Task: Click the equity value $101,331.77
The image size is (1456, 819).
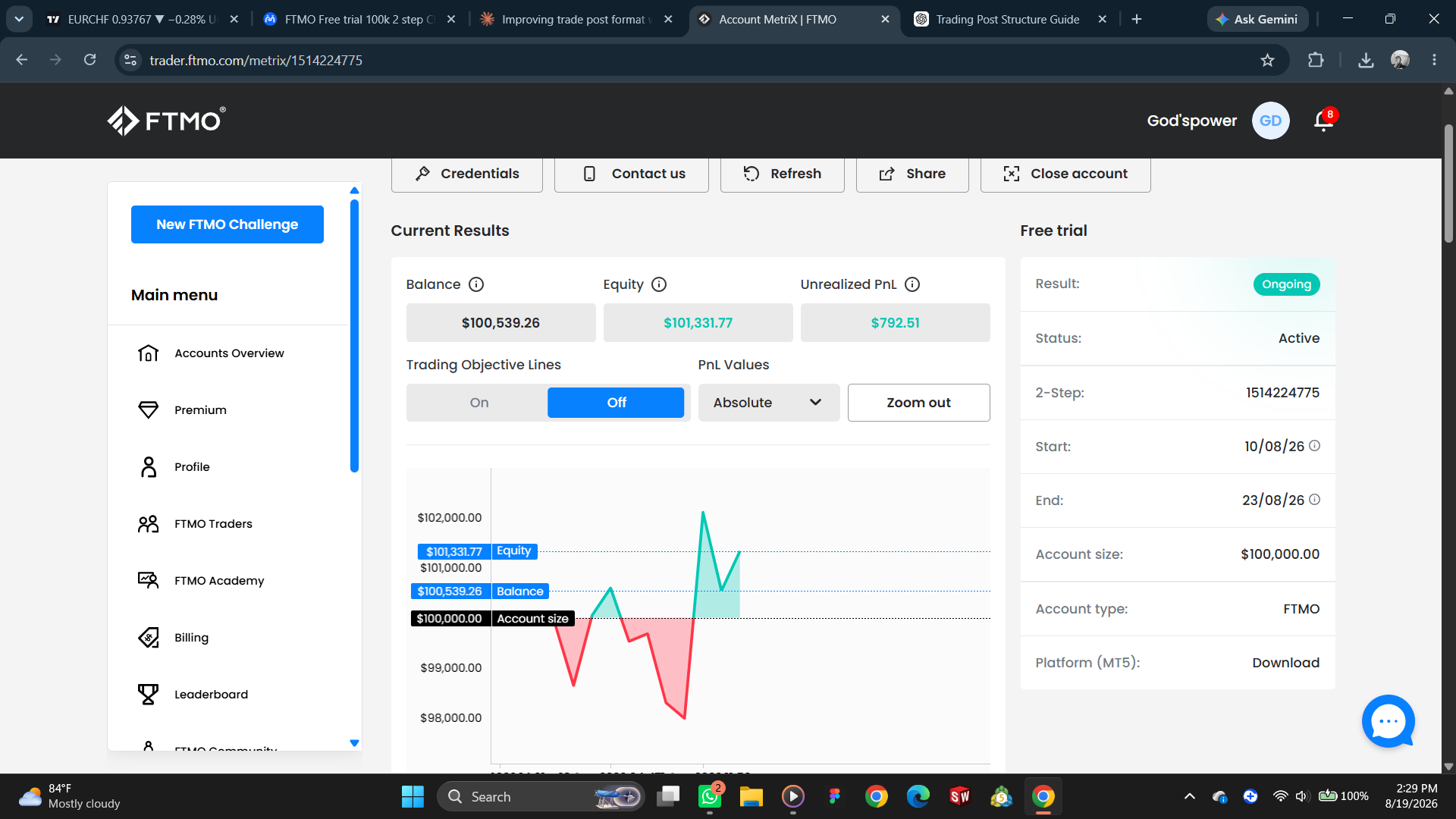Action: pyautogui.click(x=698, y=323)
